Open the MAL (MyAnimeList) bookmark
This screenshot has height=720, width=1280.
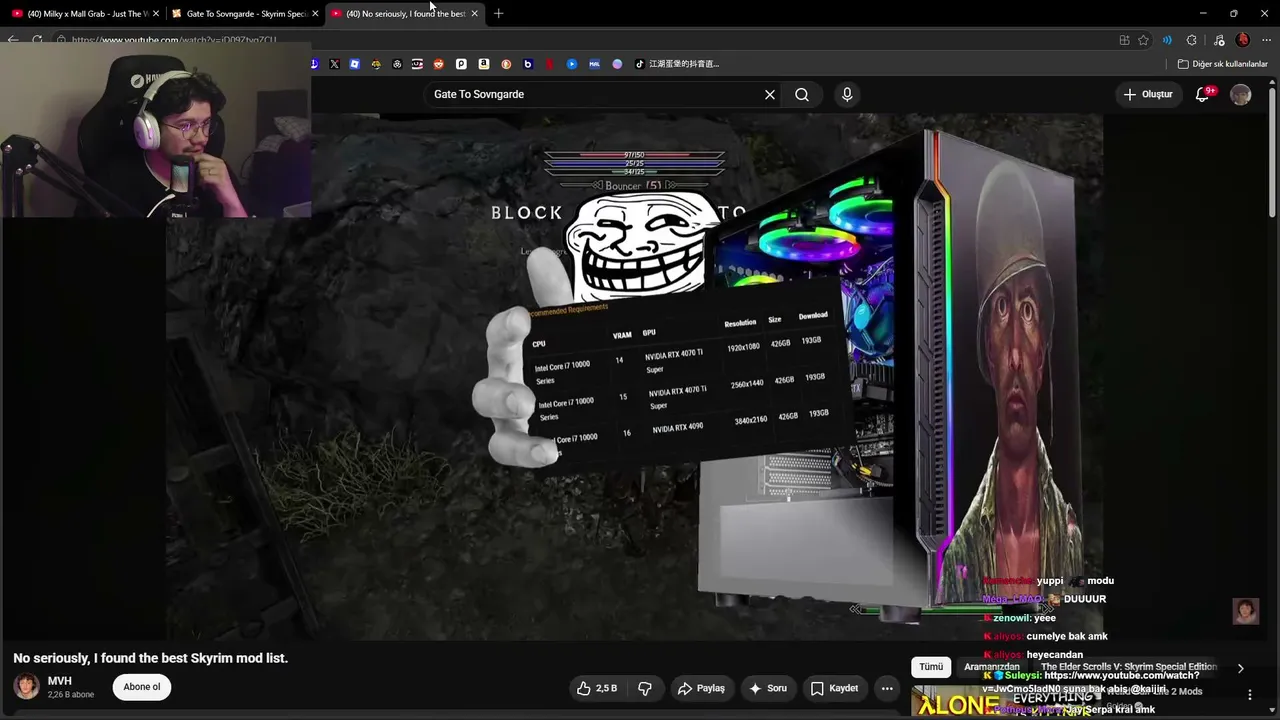594,64
